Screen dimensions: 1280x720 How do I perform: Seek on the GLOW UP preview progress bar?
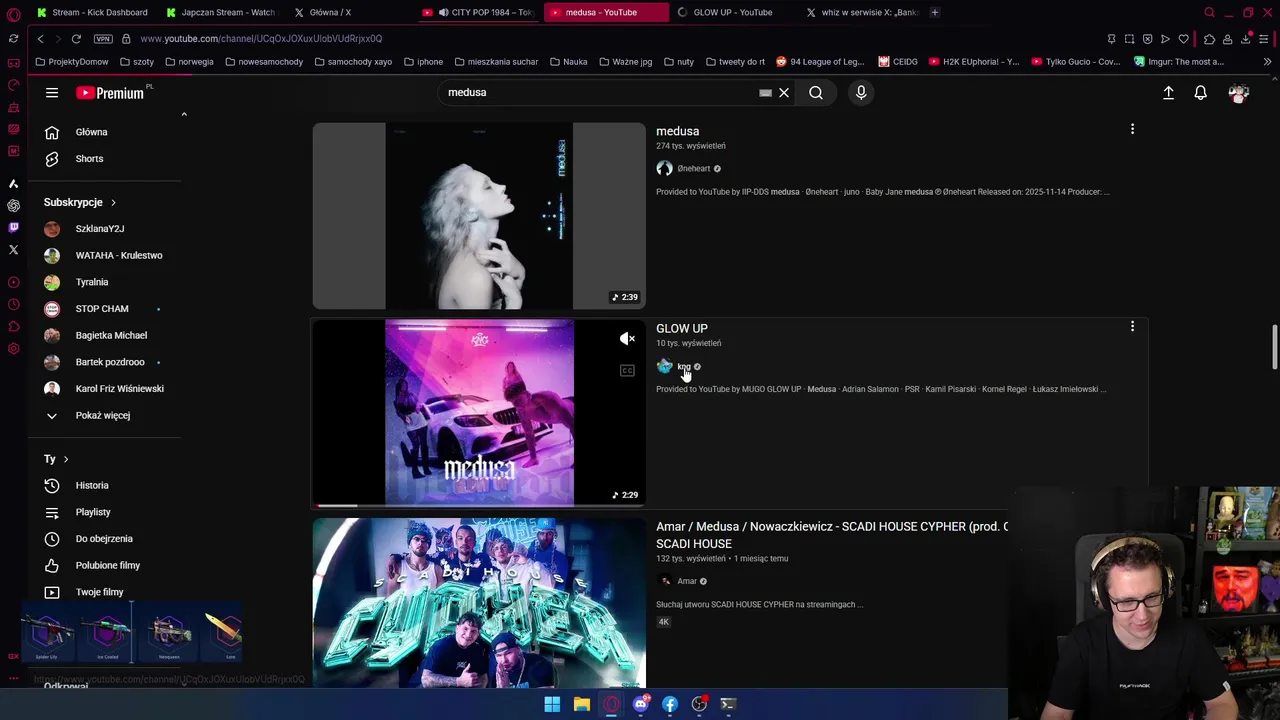479,505
